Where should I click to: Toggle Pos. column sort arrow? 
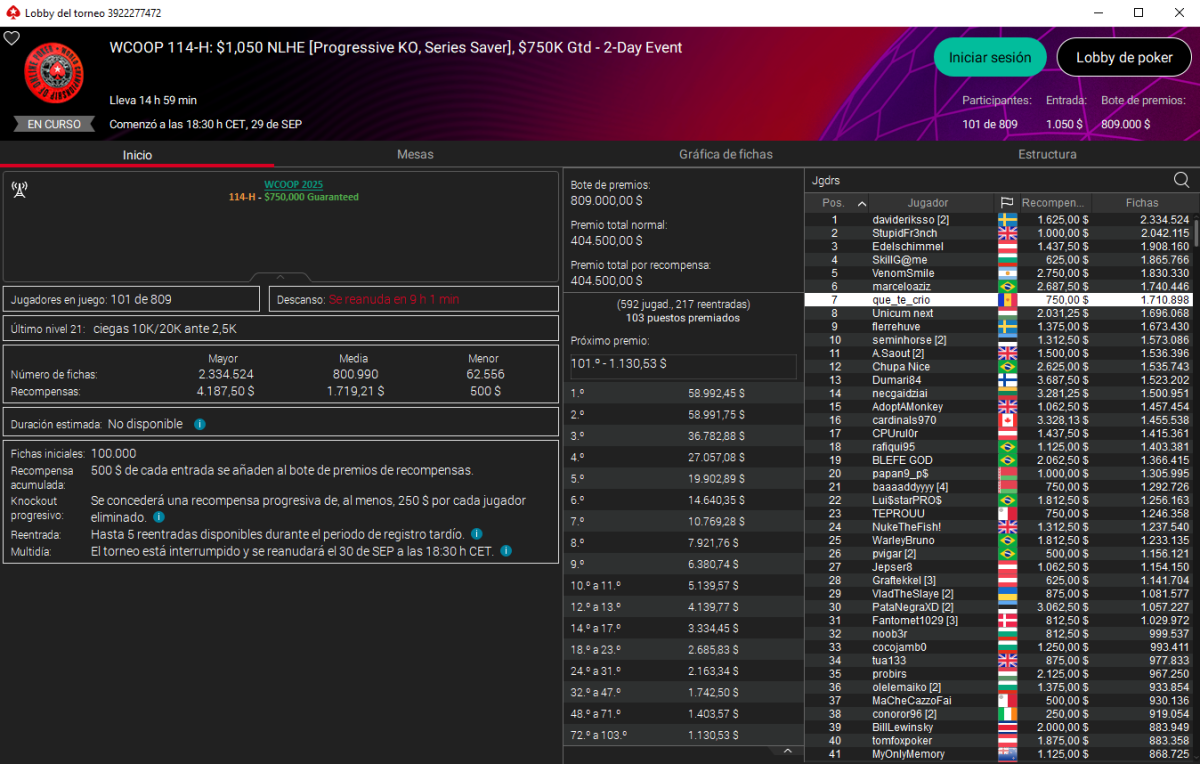point(862,203)
